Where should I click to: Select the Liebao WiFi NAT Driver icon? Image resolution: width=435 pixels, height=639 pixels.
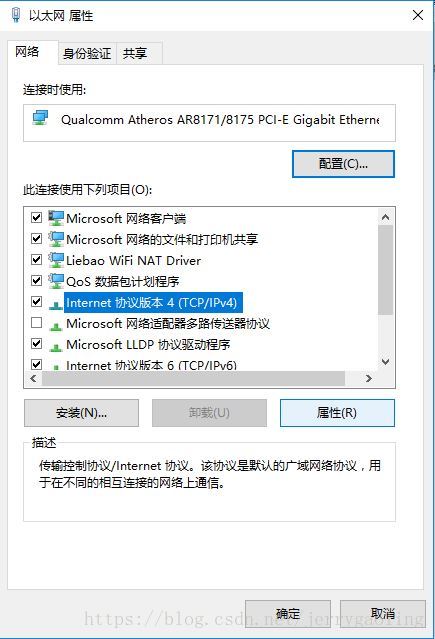[x=56, y=260]
